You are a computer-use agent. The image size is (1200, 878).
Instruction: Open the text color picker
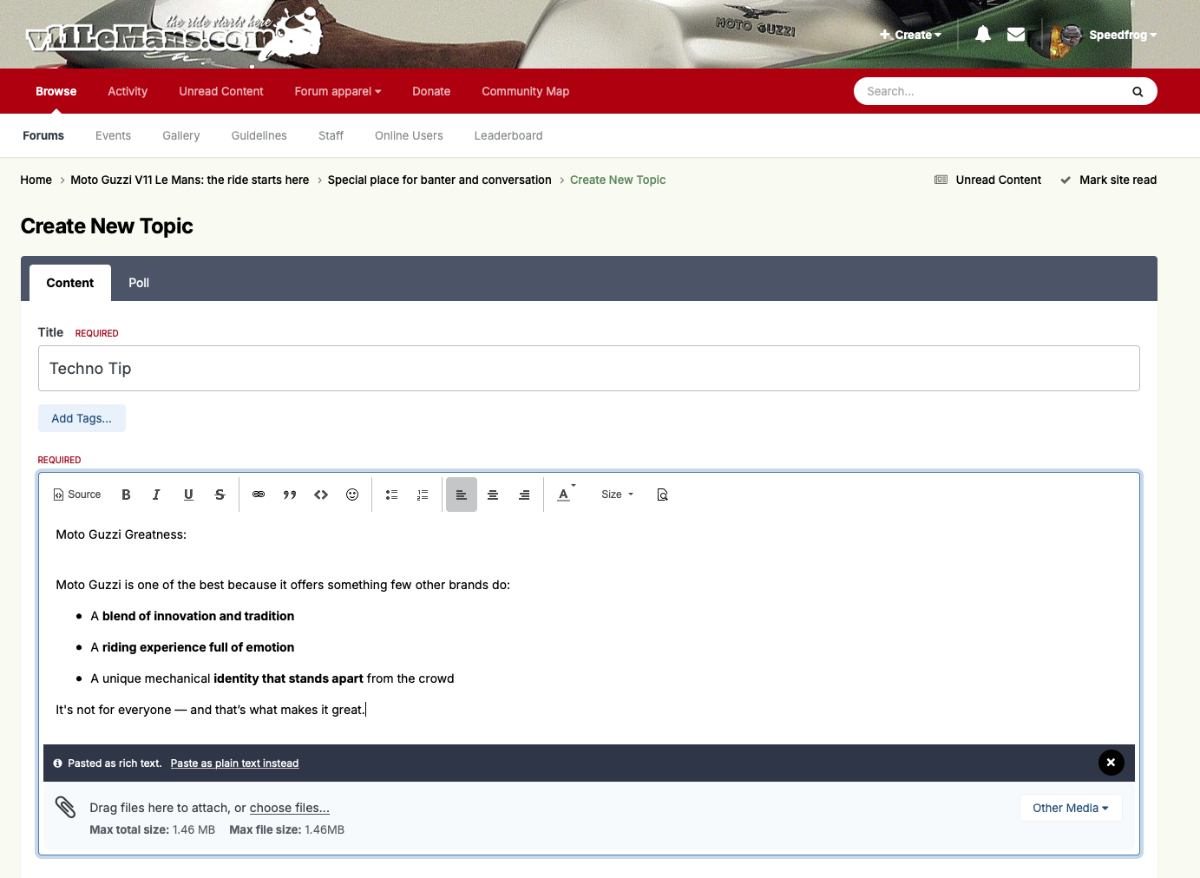(565, 495)
